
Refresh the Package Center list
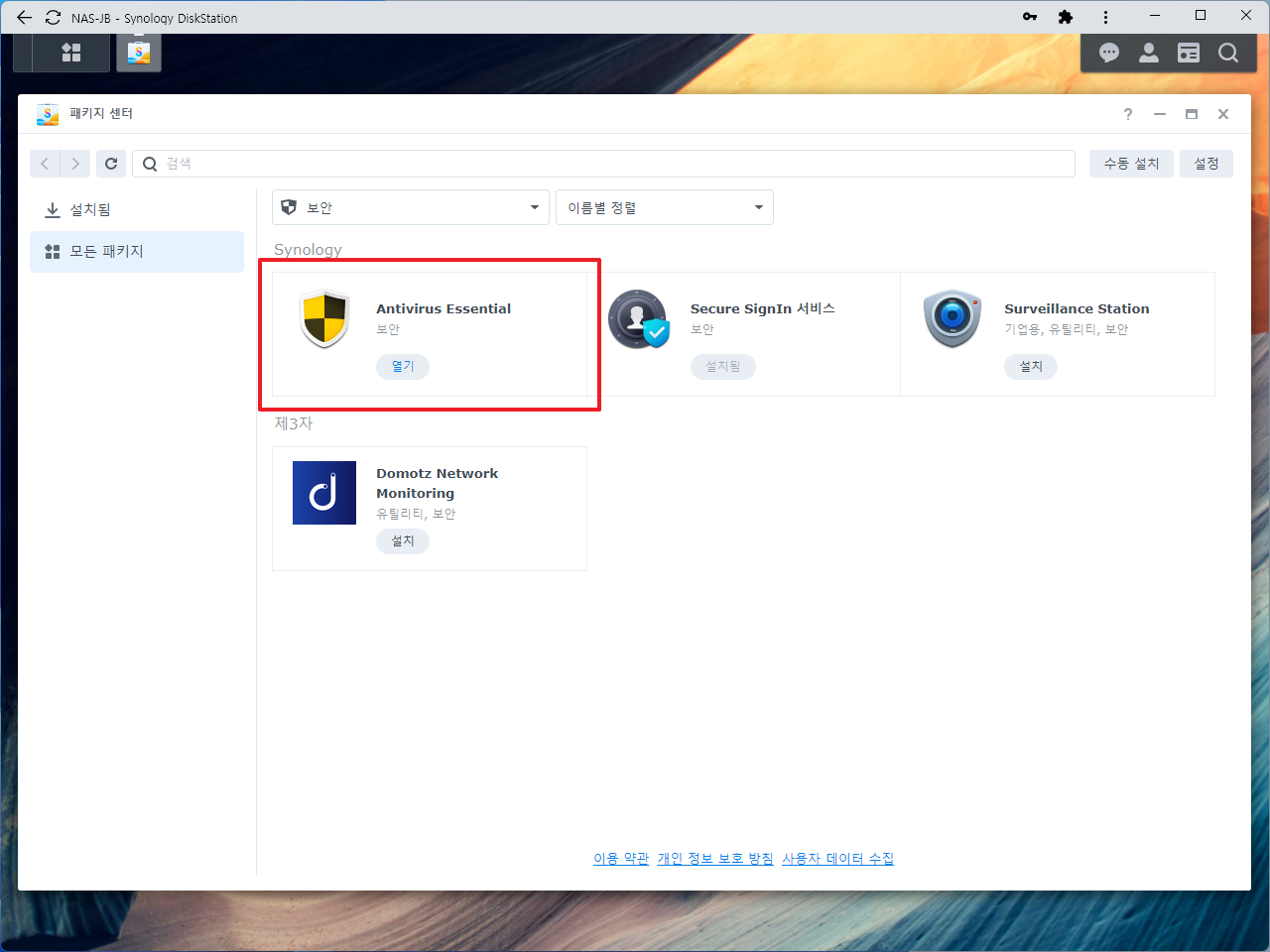(x=111, y=164)
